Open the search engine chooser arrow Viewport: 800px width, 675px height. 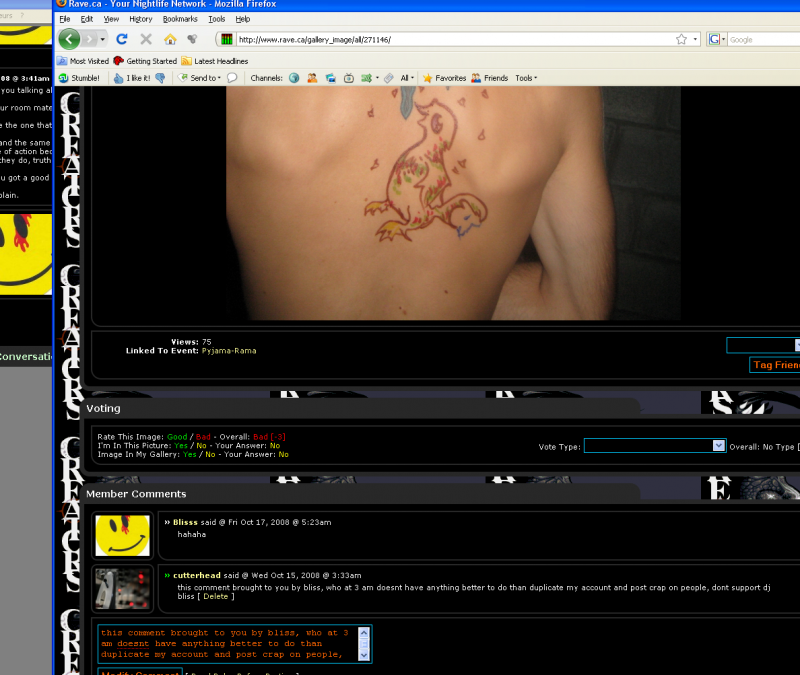[x=723, y=39]
